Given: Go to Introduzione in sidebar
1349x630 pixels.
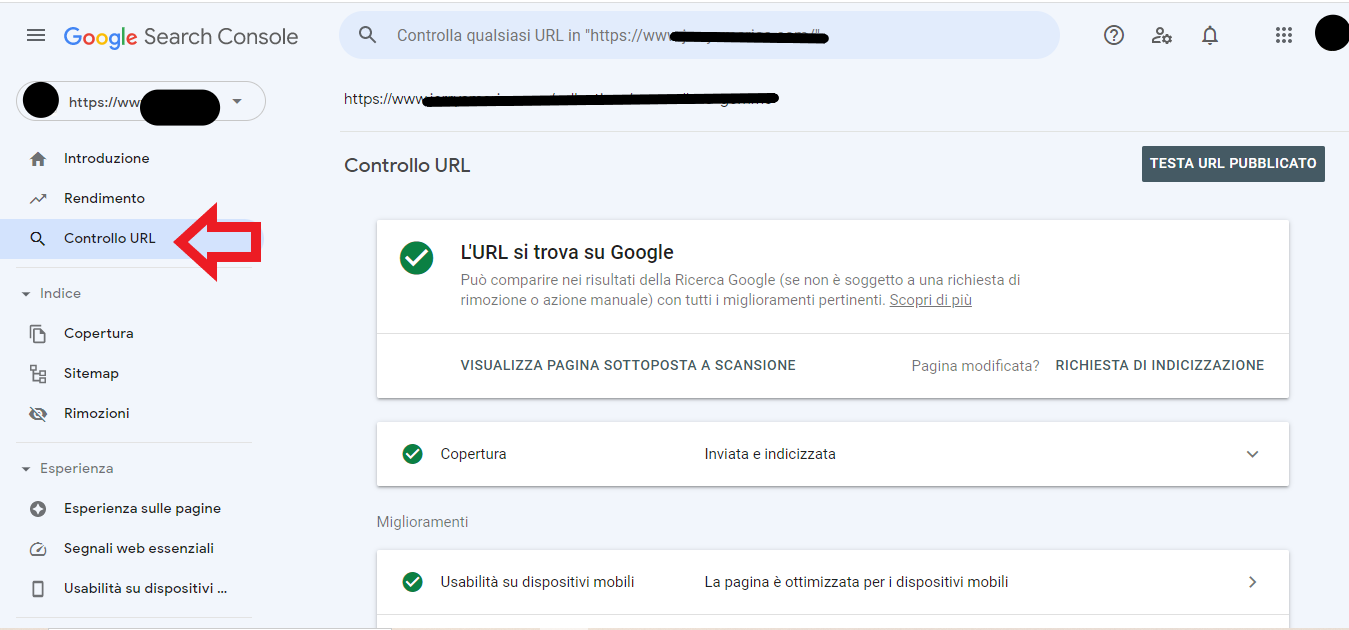Looking at the screenshot, I should point(106,159).
